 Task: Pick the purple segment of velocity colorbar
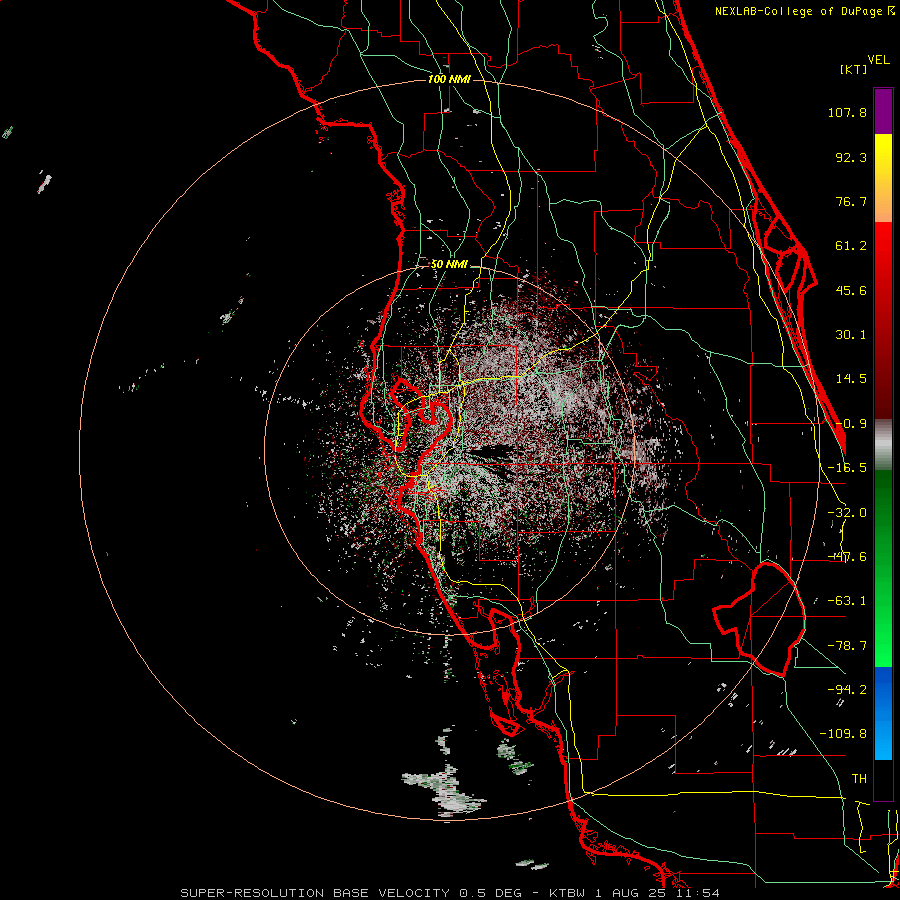[883, 111]
